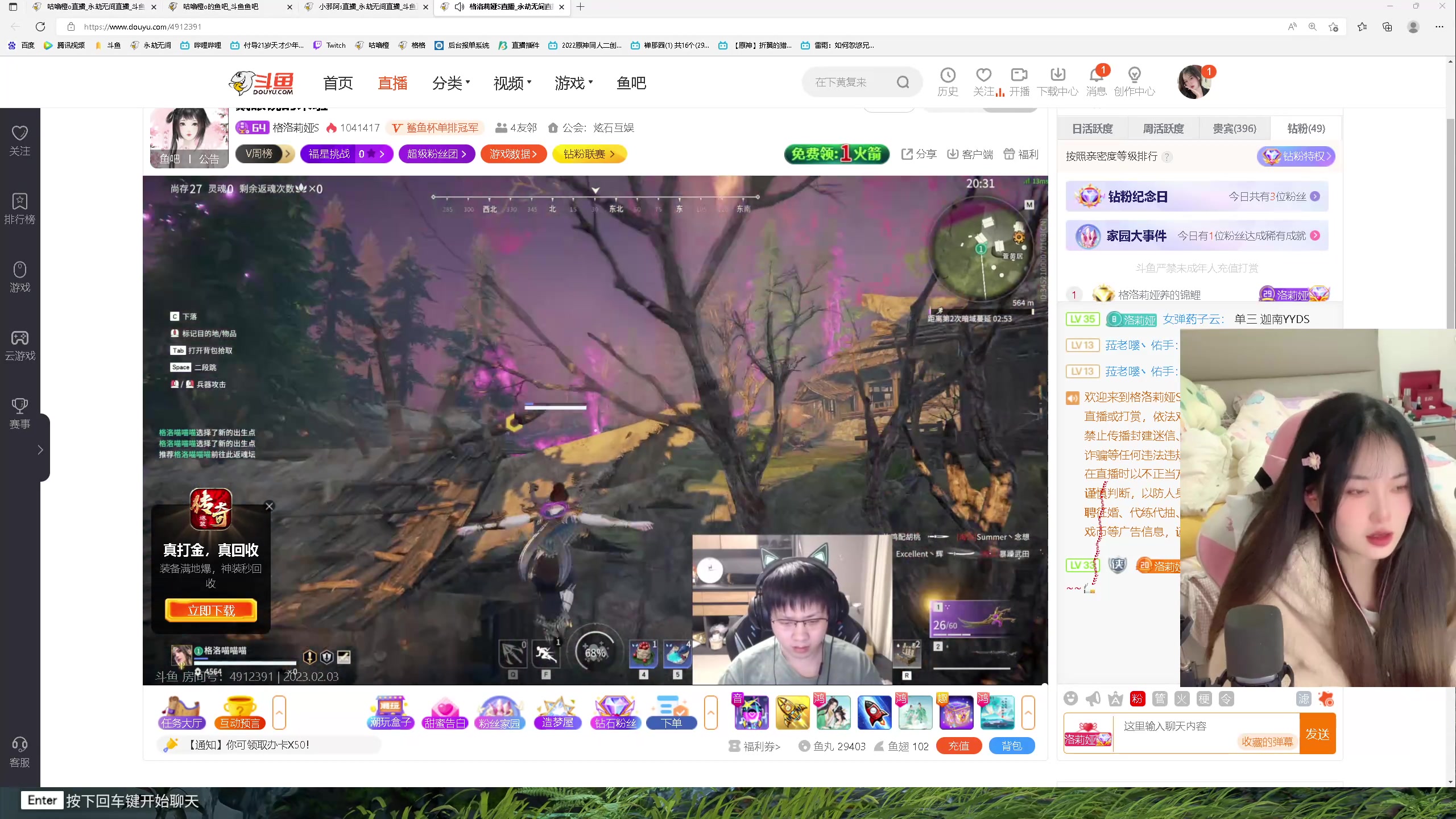Screen dimensions: 1456x819
Task: Click the orange 发送 send button
Action: click(1317, 734)
